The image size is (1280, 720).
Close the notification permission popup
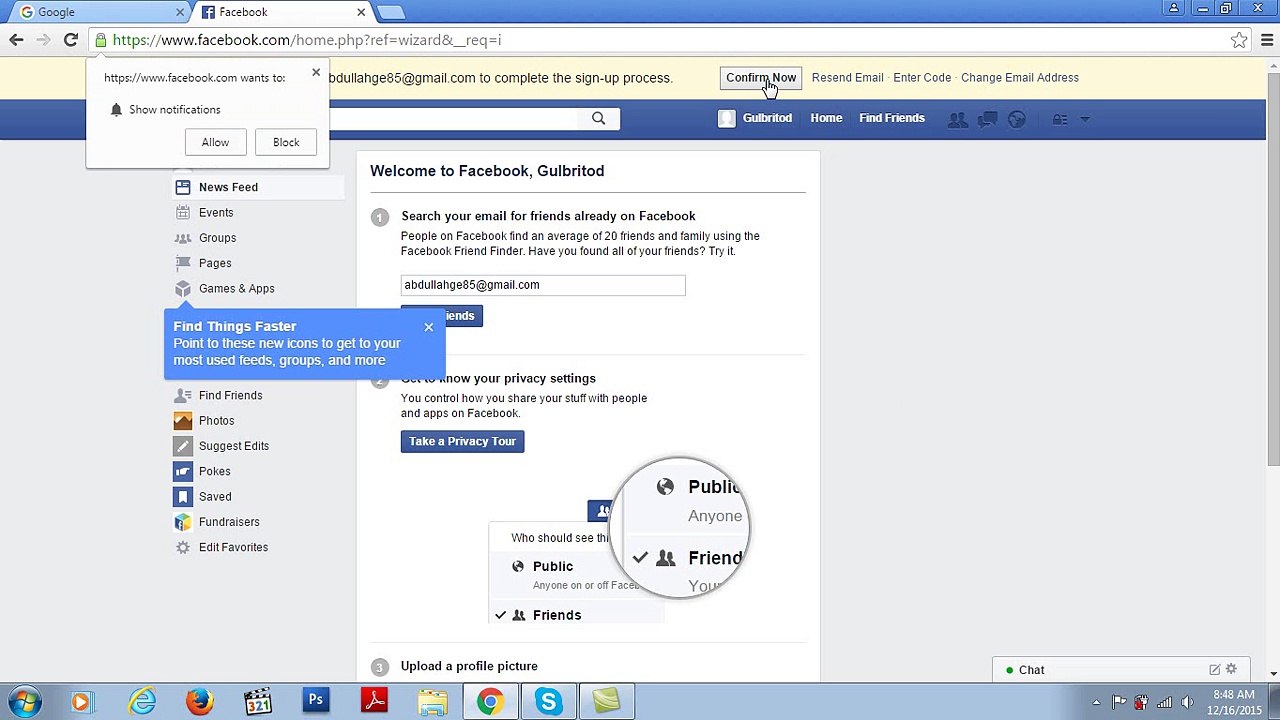(x=316, y=72)
